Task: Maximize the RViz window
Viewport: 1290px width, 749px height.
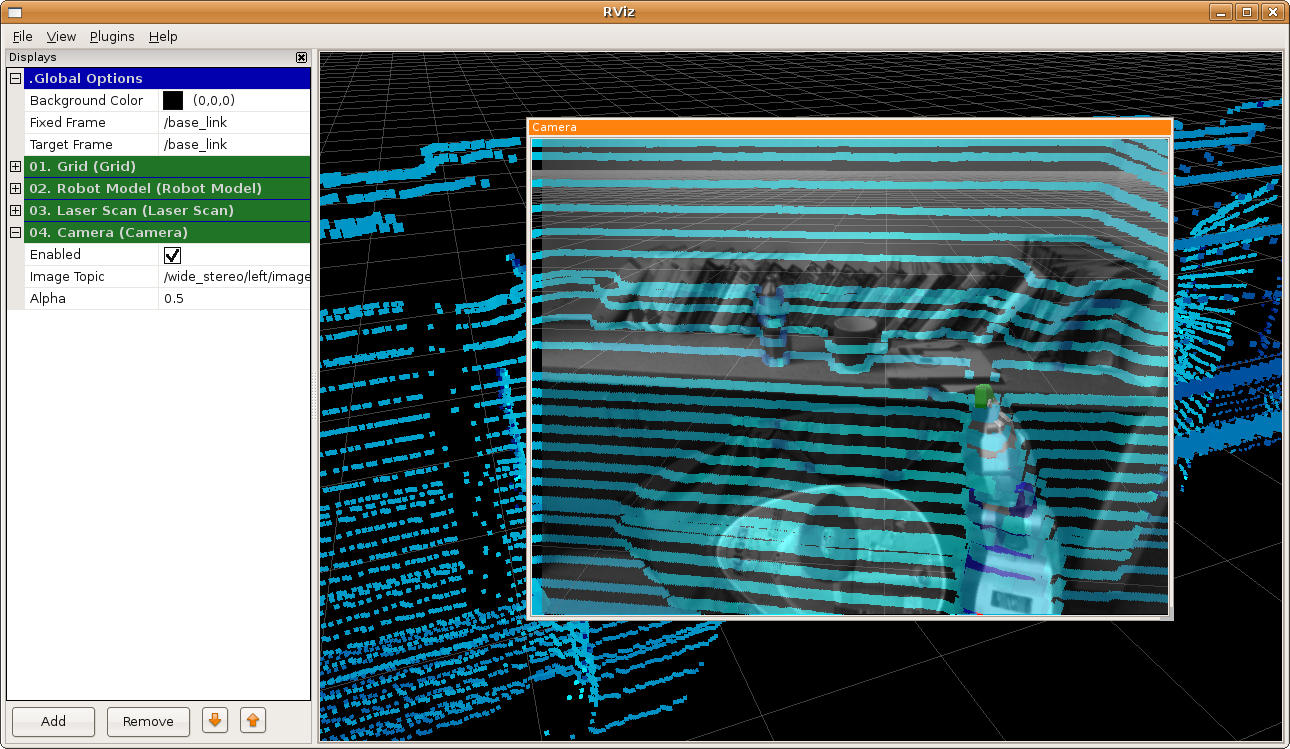Action: (1247, 12)
